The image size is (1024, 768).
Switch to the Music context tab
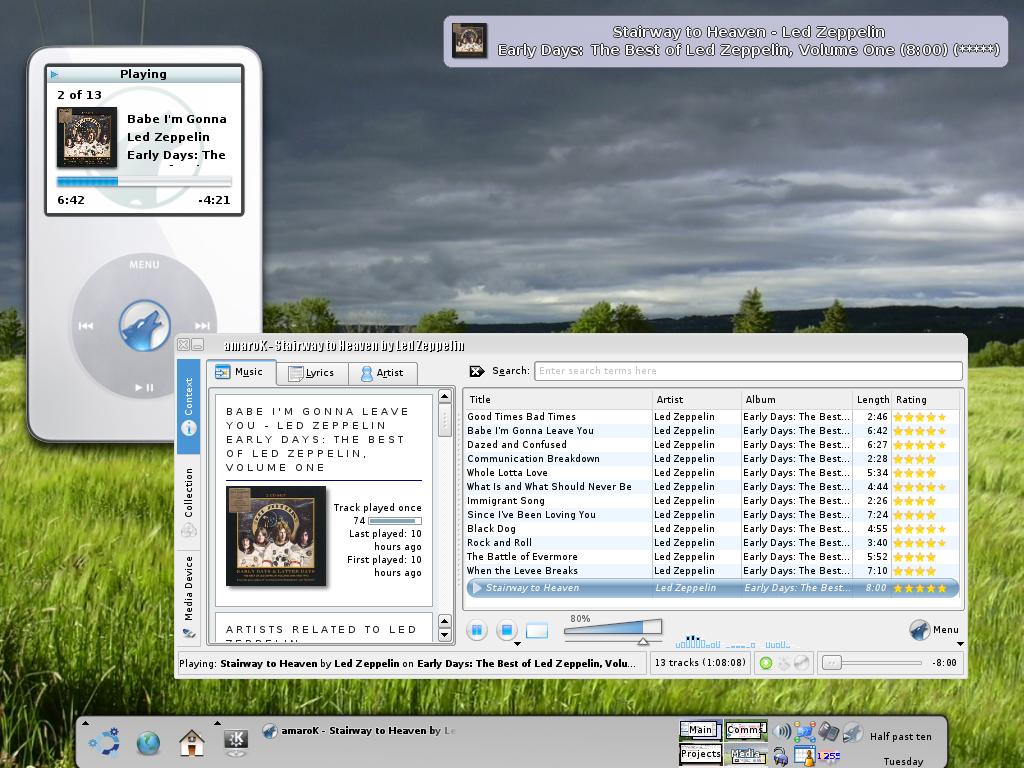(240, 372)
